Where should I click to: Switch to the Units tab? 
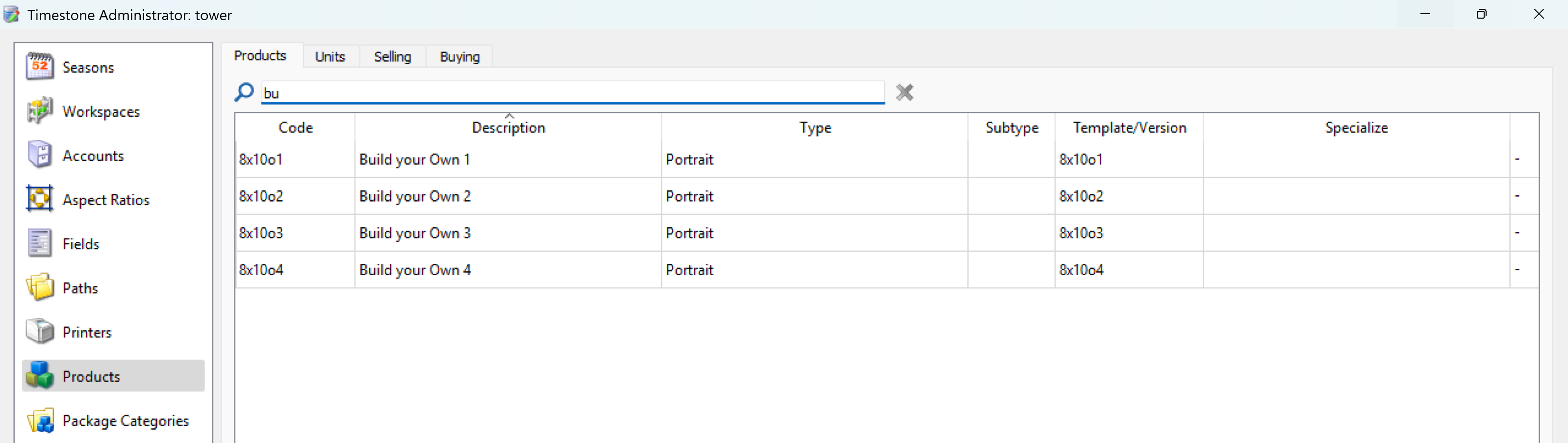(329, 56)
